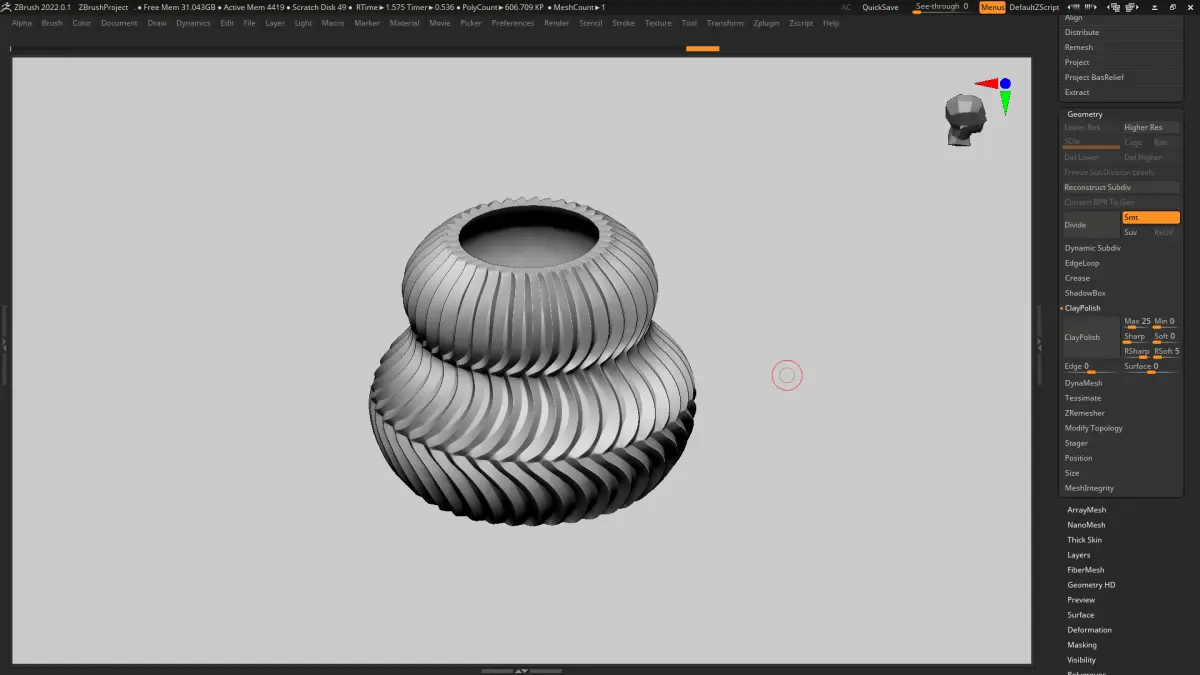Open the Preferences menu
The width and height of the screenshot is (1200, 675).
pyautogui.click(x=512, y=23)
